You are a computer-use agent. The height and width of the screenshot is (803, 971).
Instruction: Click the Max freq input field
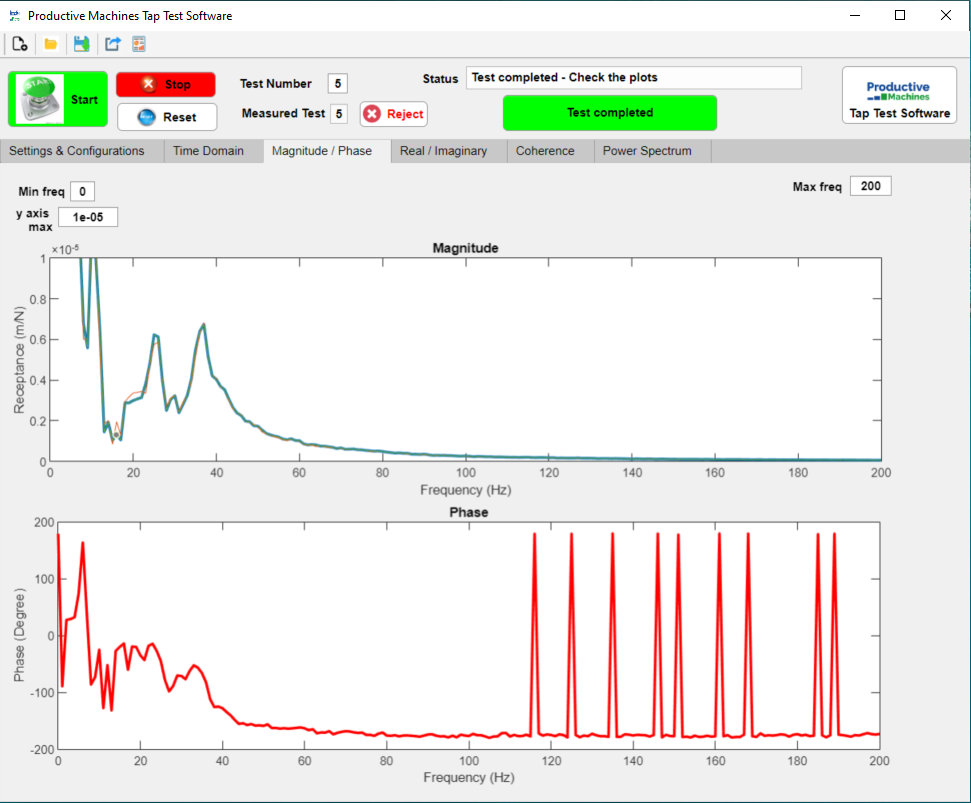pos(871,186)
